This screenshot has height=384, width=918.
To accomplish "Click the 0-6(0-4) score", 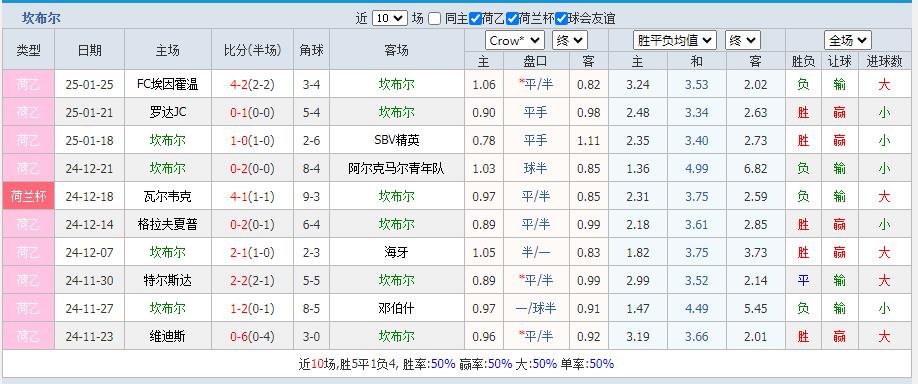I will (252, 337).
